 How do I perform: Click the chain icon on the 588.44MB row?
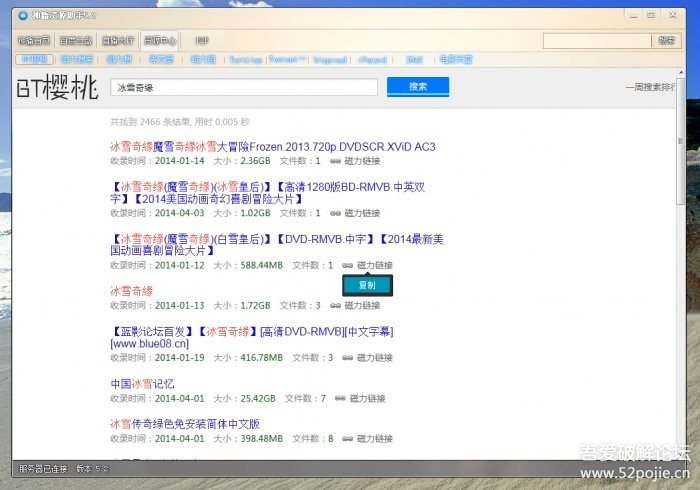coord(347,266)
